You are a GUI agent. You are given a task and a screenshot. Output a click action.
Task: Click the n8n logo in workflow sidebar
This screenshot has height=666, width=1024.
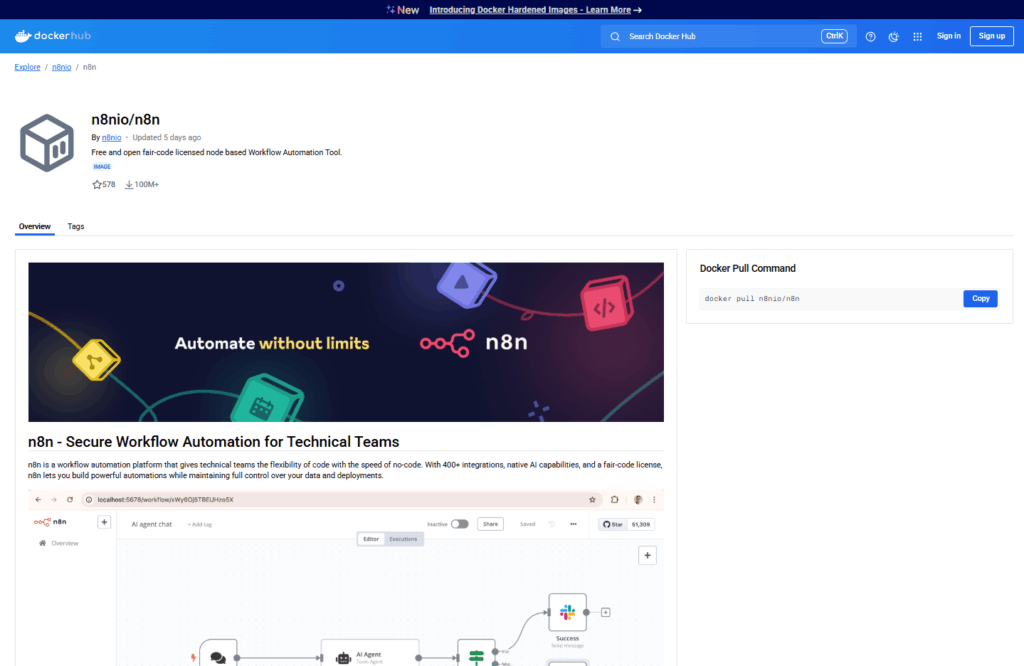[x=50, y=522]
